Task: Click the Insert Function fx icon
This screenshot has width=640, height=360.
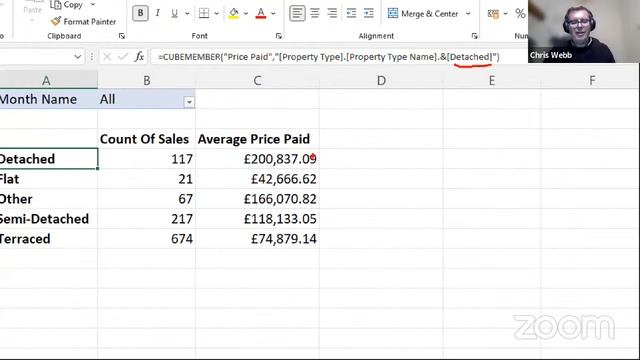Action: click(x=139, y=57)
